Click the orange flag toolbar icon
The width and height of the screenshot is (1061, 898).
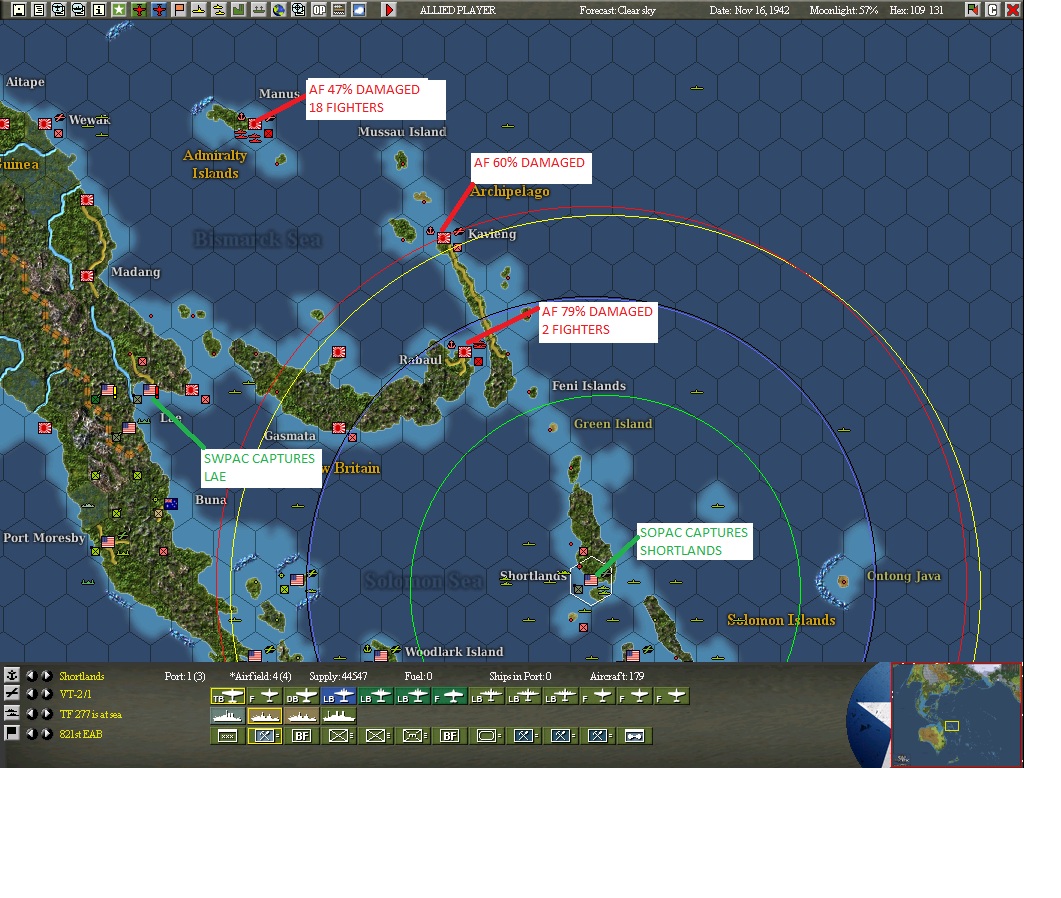tap(179, 9)
